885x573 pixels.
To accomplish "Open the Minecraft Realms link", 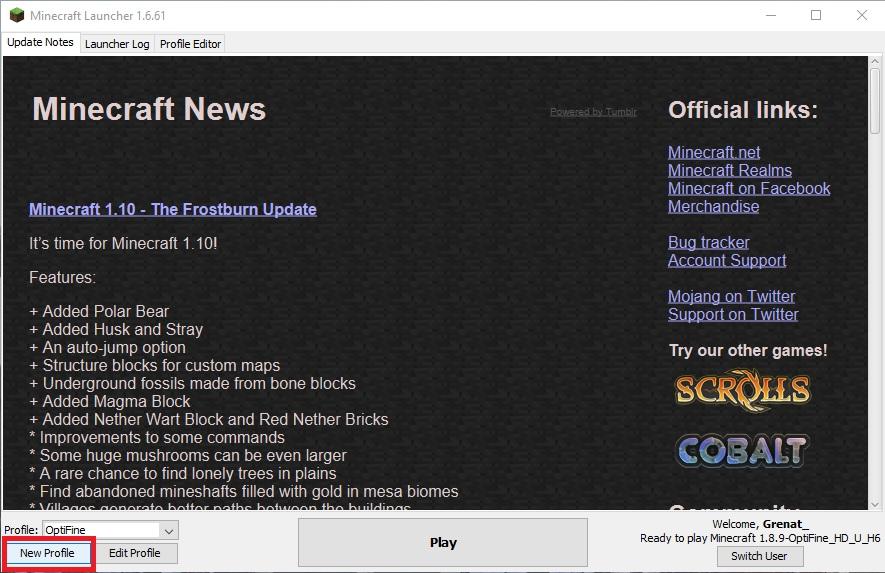I will pyautogui.click(x=730, y=170).
